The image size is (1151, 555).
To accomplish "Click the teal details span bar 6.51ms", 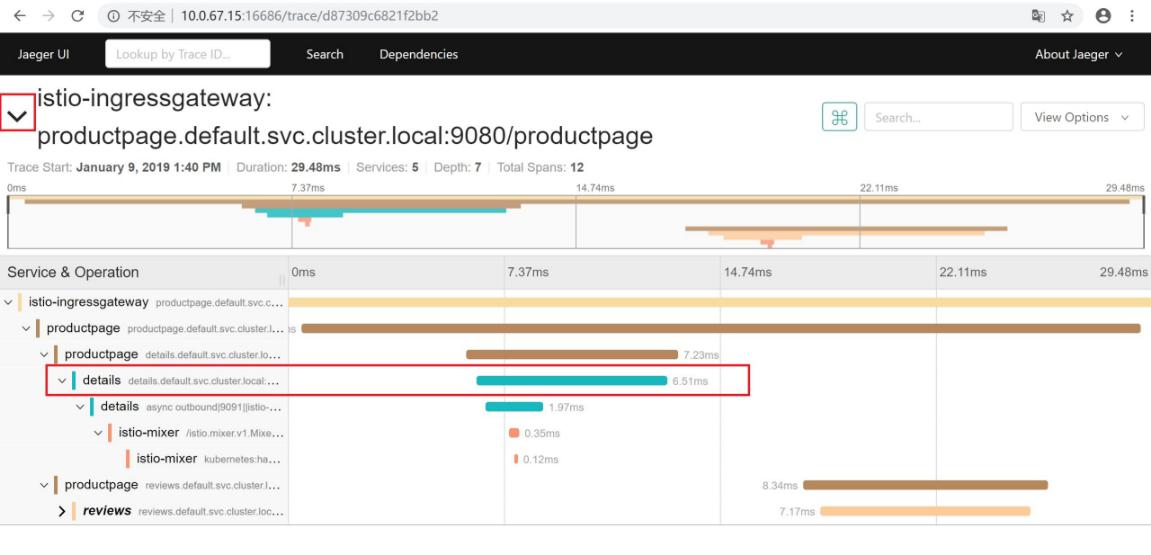I will click(571, 380).
